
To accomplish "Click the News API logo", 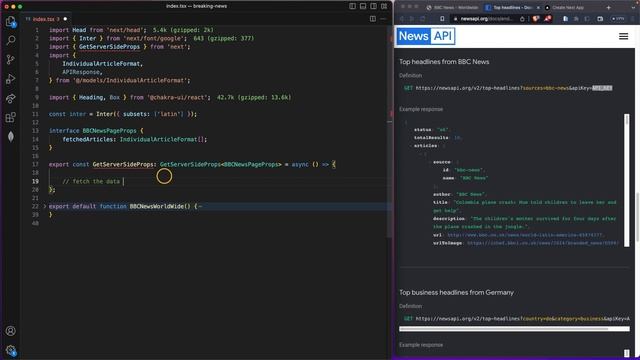I will (426, 36).
